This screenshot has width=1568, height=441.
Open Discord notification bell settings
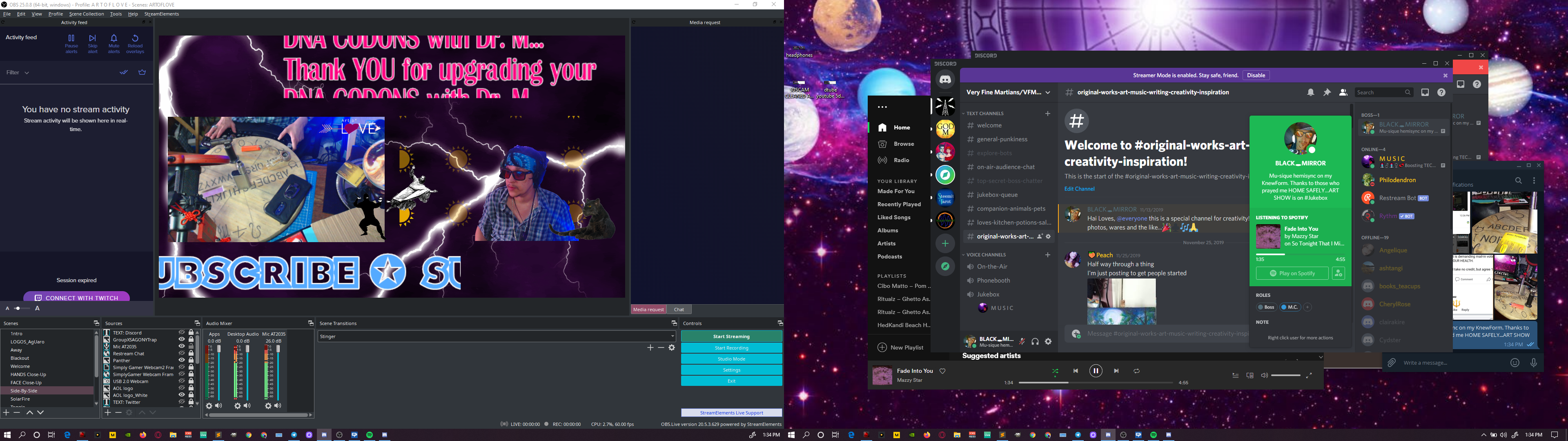1310,93
